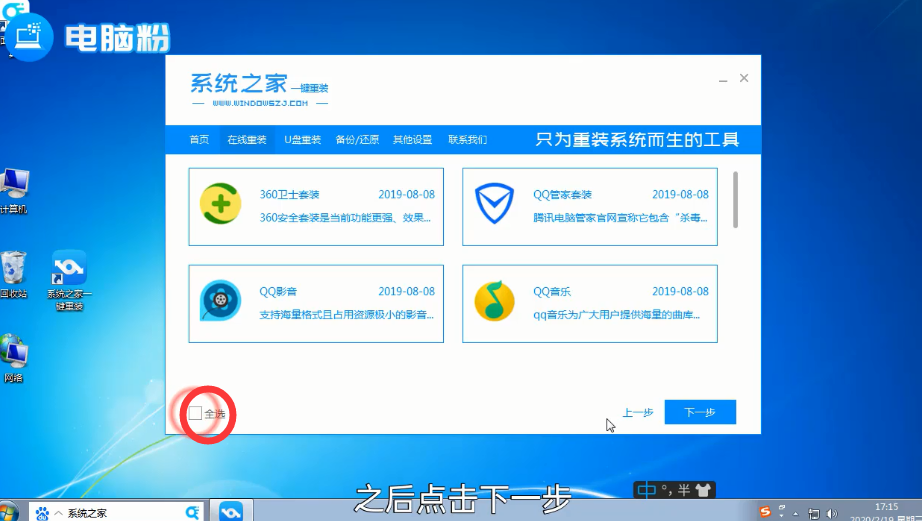
Task: Select the 系统之家一键重装 desktop shortcut
Action: [x=69, y=280]
